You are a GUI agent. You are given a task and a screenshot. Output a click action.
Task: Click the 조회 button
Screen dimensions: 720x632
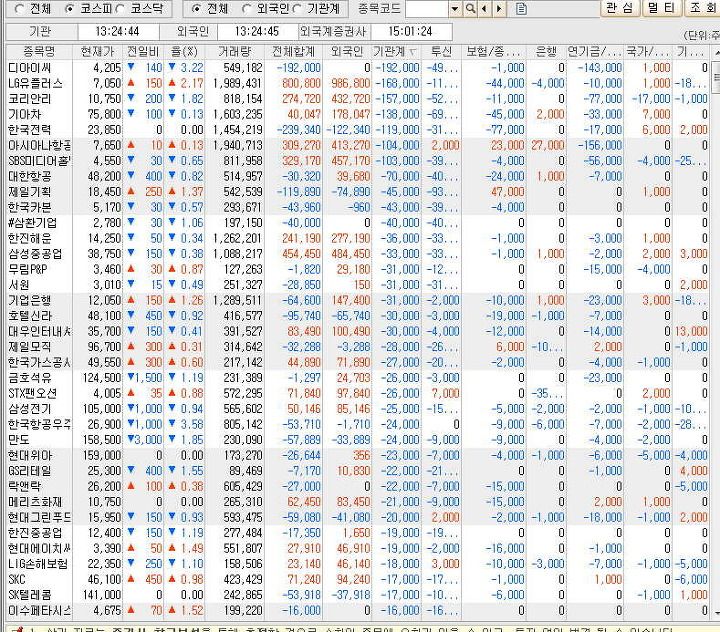pos(703,8)
